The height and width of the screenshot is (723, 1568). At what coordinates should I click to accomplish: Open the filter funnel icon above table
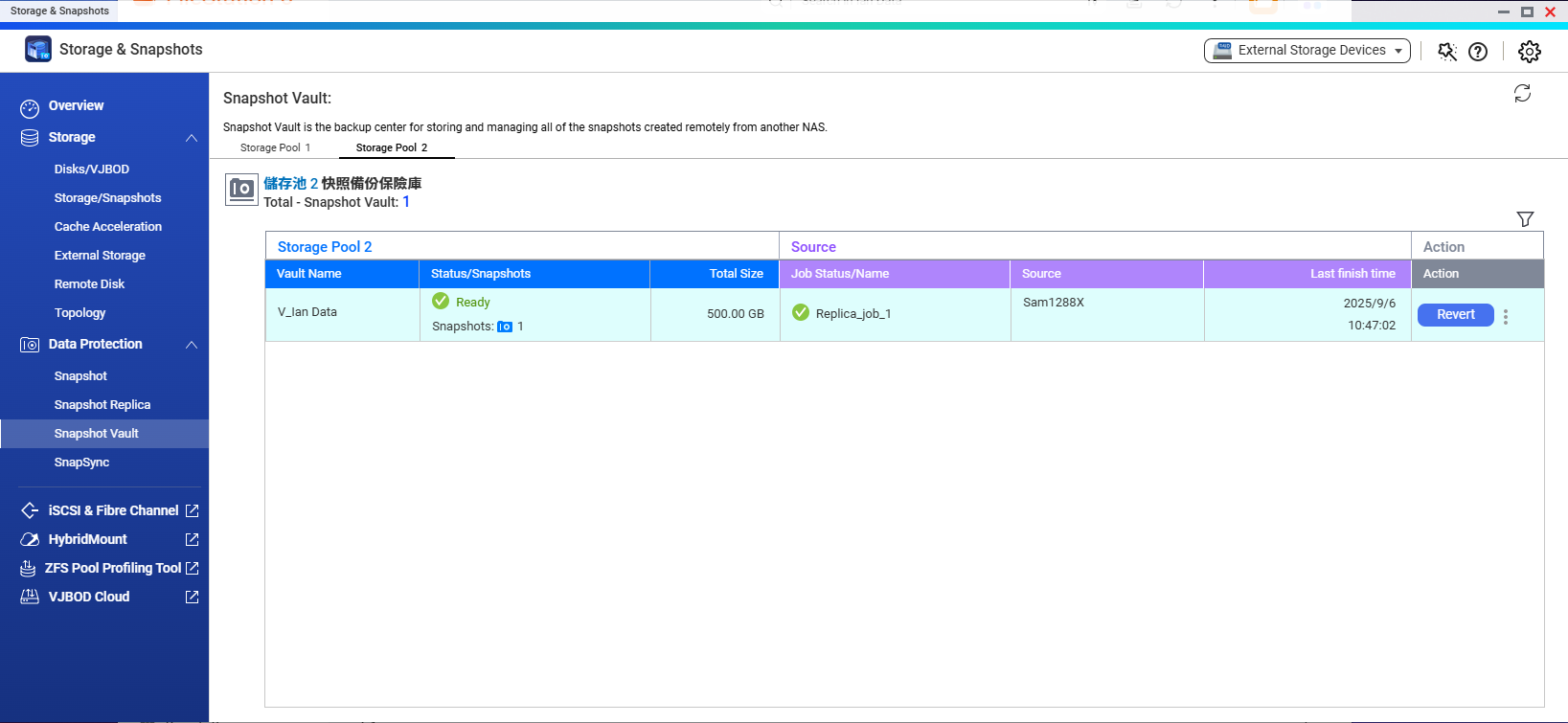click(x=1525, y=219)
